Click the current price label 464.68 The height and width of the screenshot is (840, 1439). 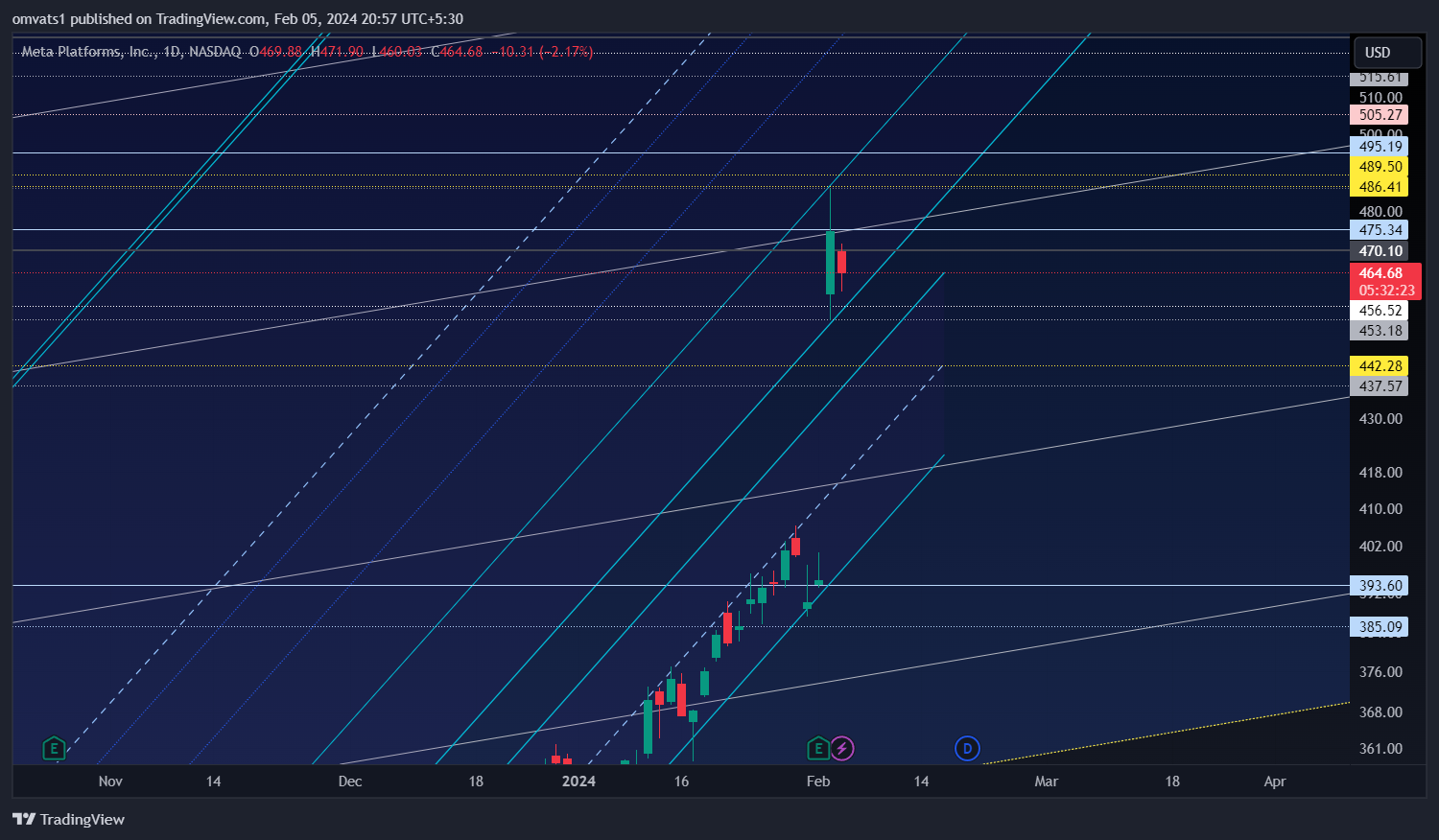pos(1380,273)
